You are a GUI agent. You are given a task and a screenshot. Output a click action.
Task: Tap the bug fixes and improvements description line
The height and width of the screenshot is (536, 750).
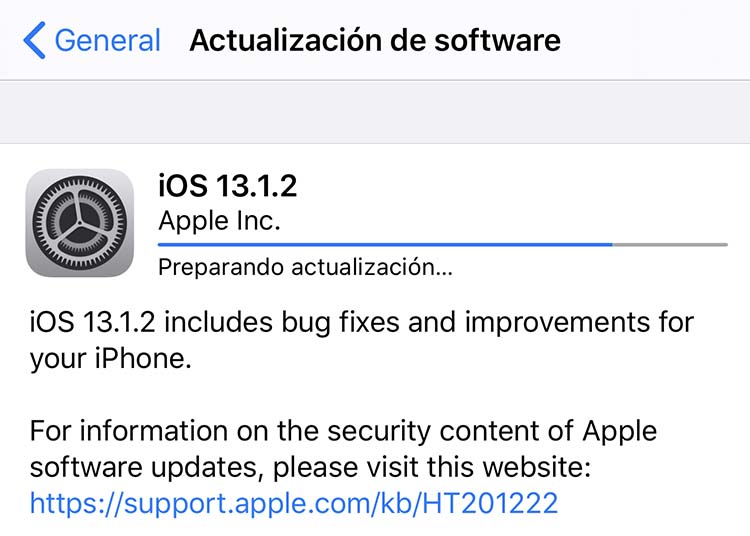362,322
